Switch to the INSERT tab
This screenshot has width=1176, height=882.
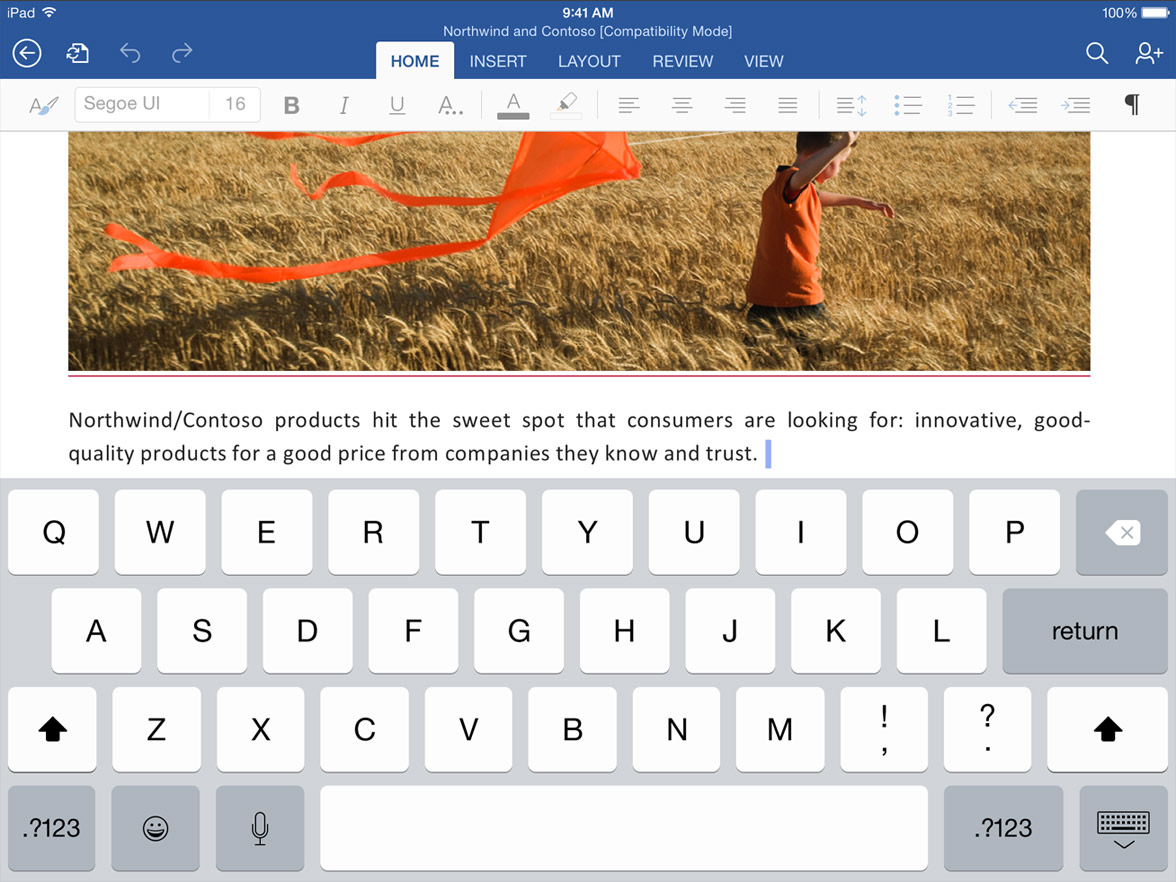tap(498, 61)
